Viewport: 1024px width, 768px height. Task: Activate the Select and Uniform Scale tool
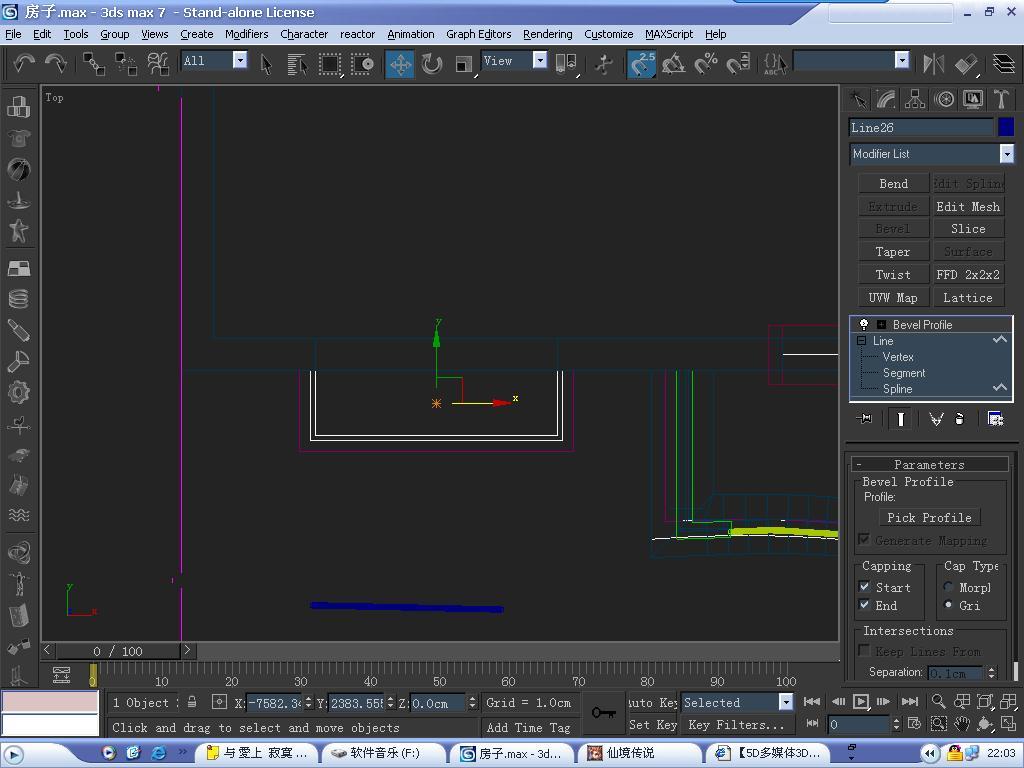point(464,64)
